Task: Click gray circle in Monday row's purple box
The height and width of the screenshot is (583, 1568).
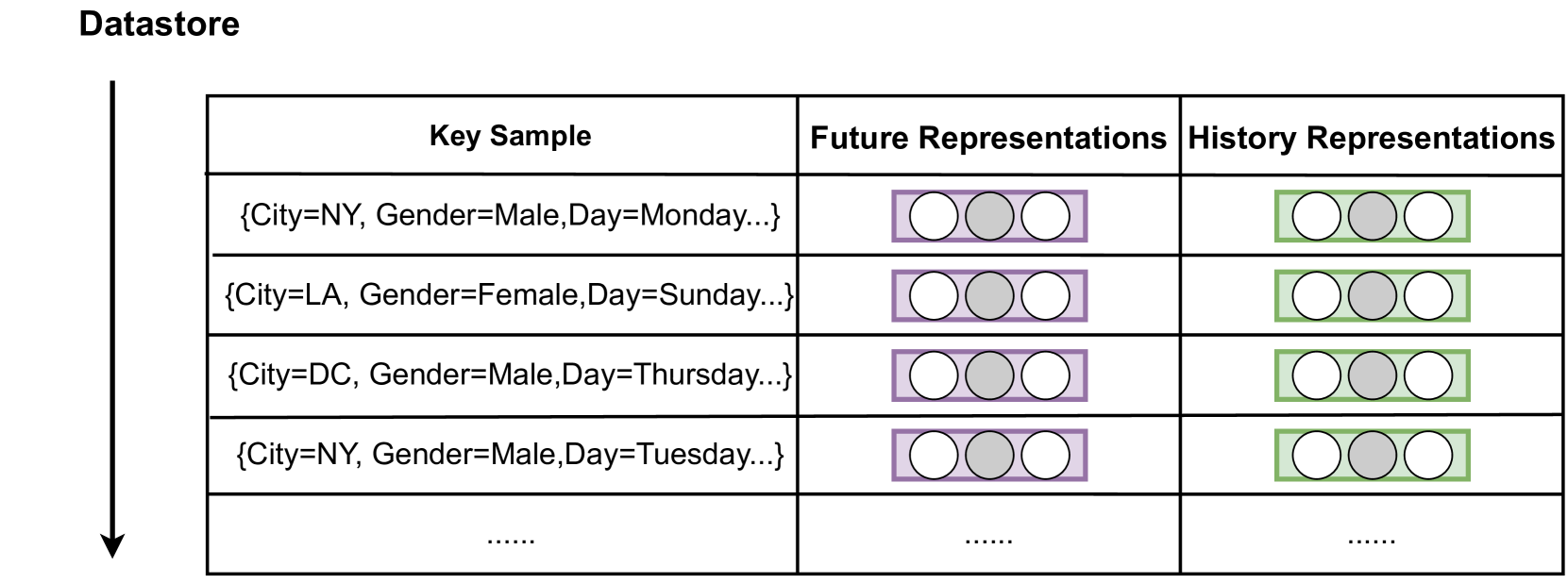Action: click(x=989, y=216)
